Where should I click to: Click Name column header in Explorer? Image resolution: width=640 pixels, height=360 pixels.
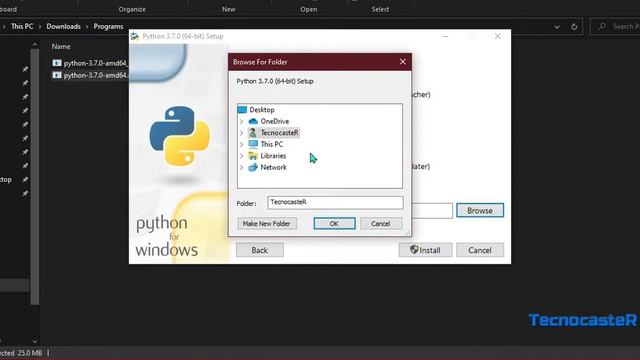point(61,47)
